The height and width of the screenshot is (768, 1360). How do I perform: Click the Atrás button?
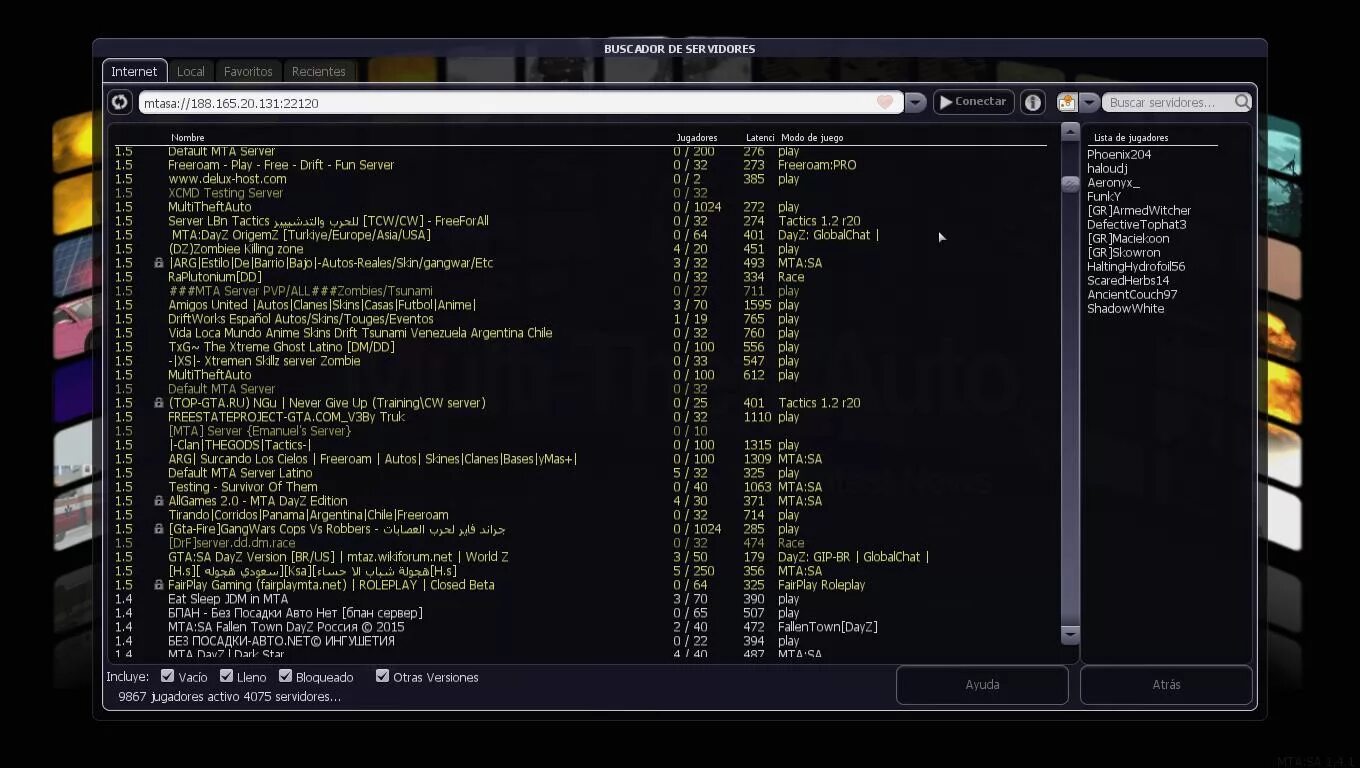1166,685
